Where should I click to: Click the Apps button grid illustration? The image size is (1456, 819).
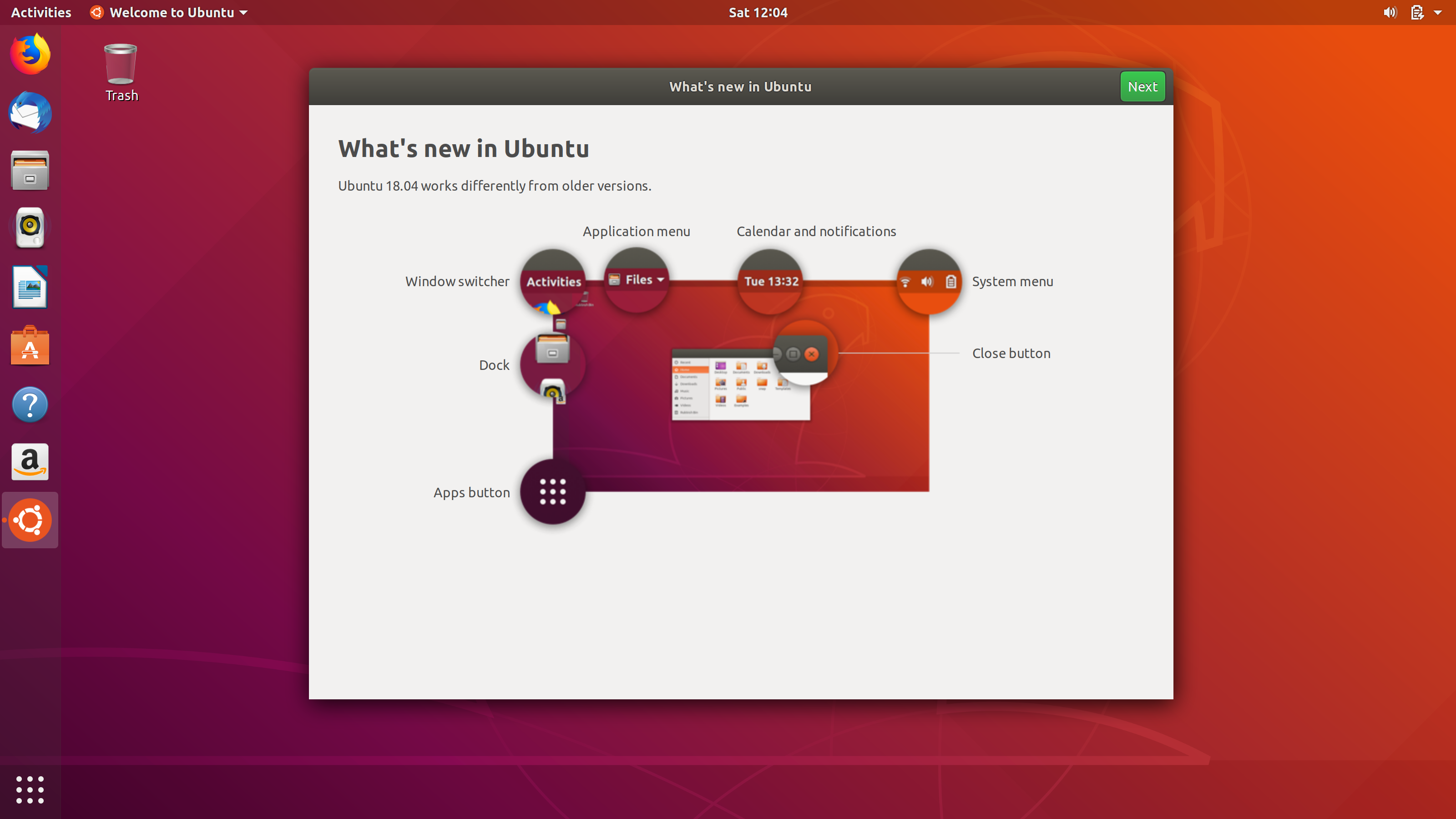[x=553, y=492]
